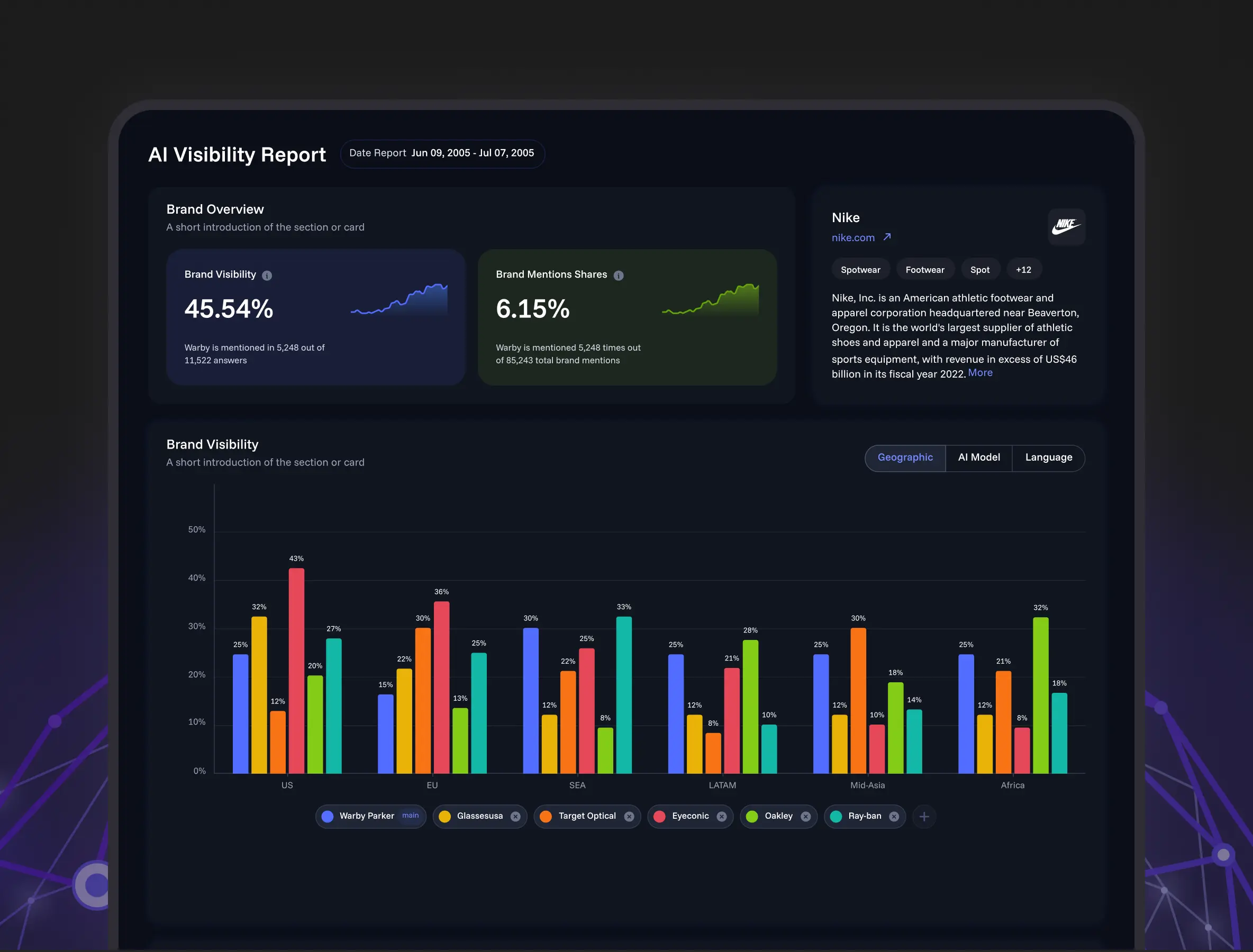Switch to the AI Model tab
Image resolution: width=1253 pixels, height=952 pixels.
978,457
